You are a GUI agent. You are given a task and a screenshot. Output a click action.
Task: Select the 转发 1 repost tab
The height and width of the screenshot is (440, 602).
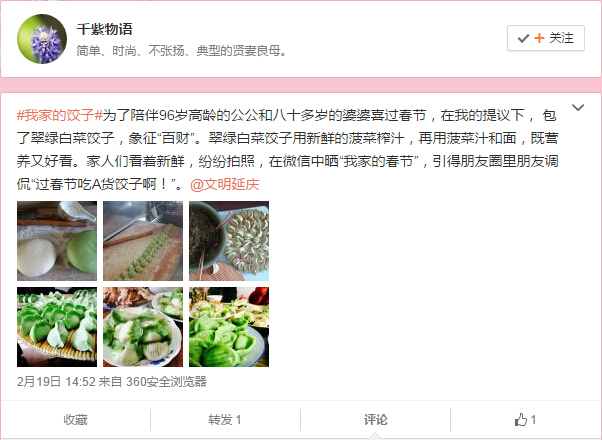pyautogui.click(x=225, y=420)
